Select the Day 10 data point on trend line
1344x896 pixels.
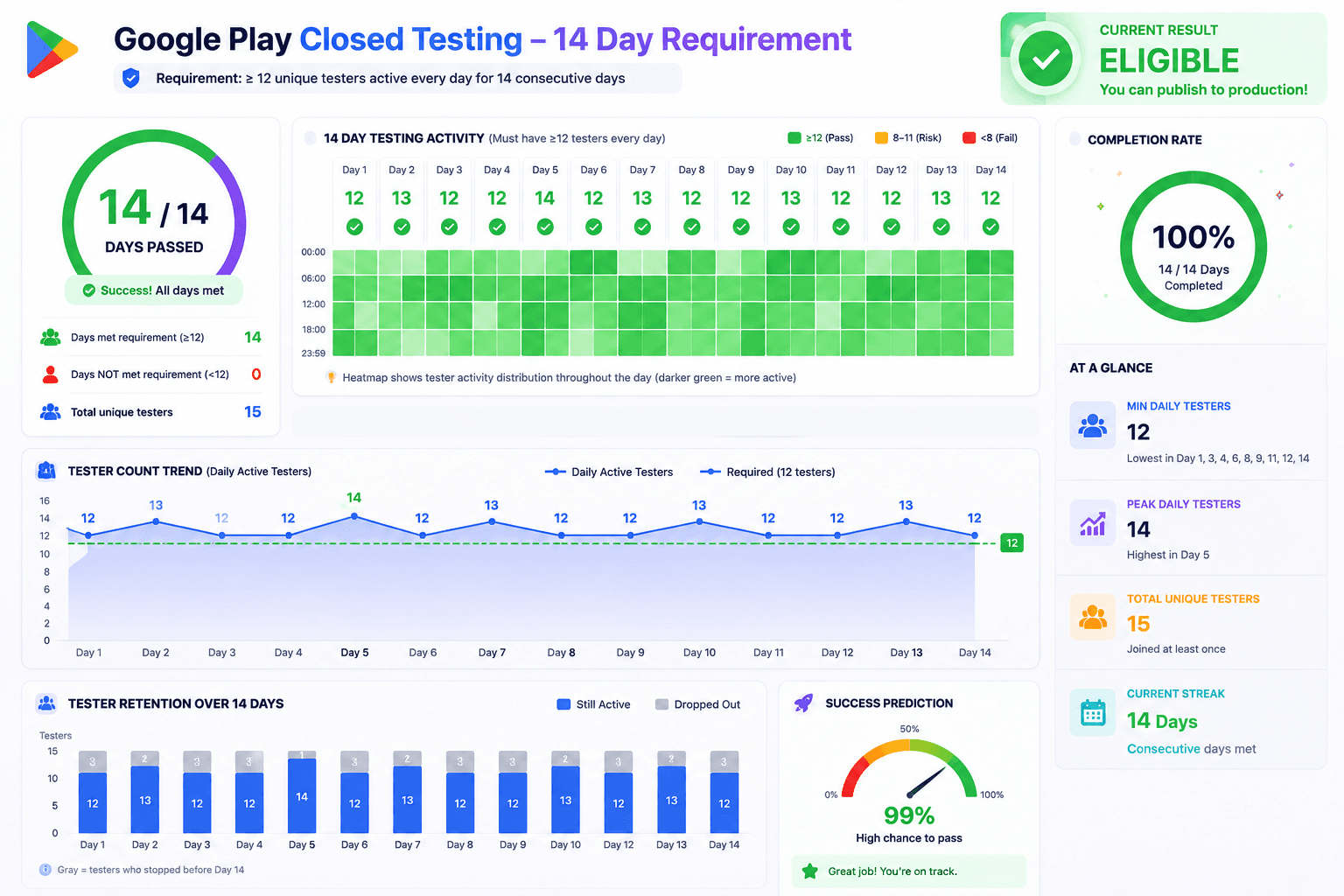coord(699,521)
